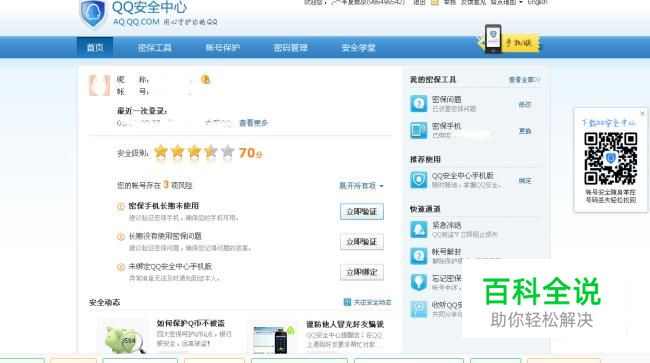Screen dimensions: 650x363
Task: Open the 安全学堂 tab
Action: (359, 48)
